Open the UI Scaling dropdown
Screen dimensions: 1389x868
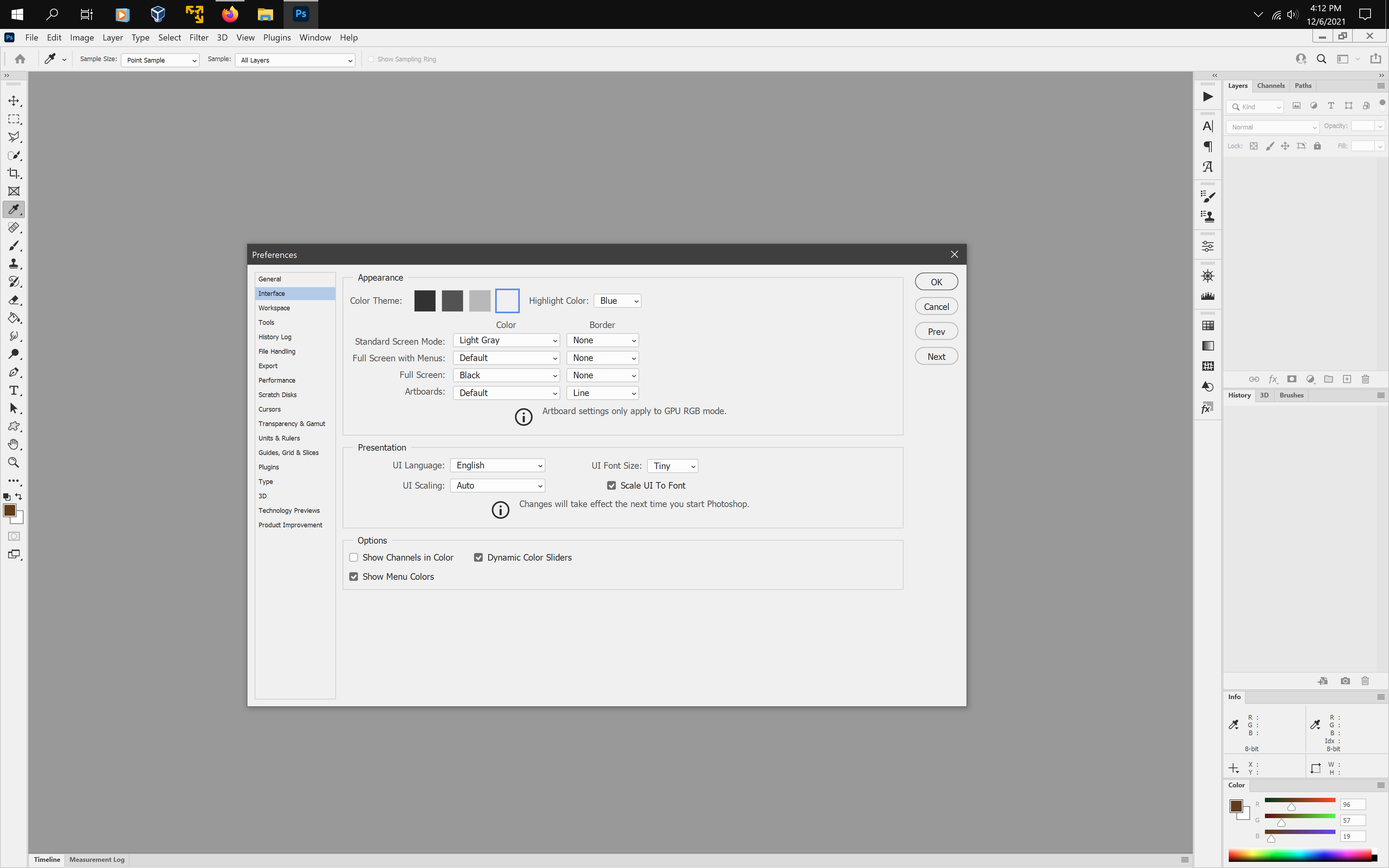(x=498, y=486)
